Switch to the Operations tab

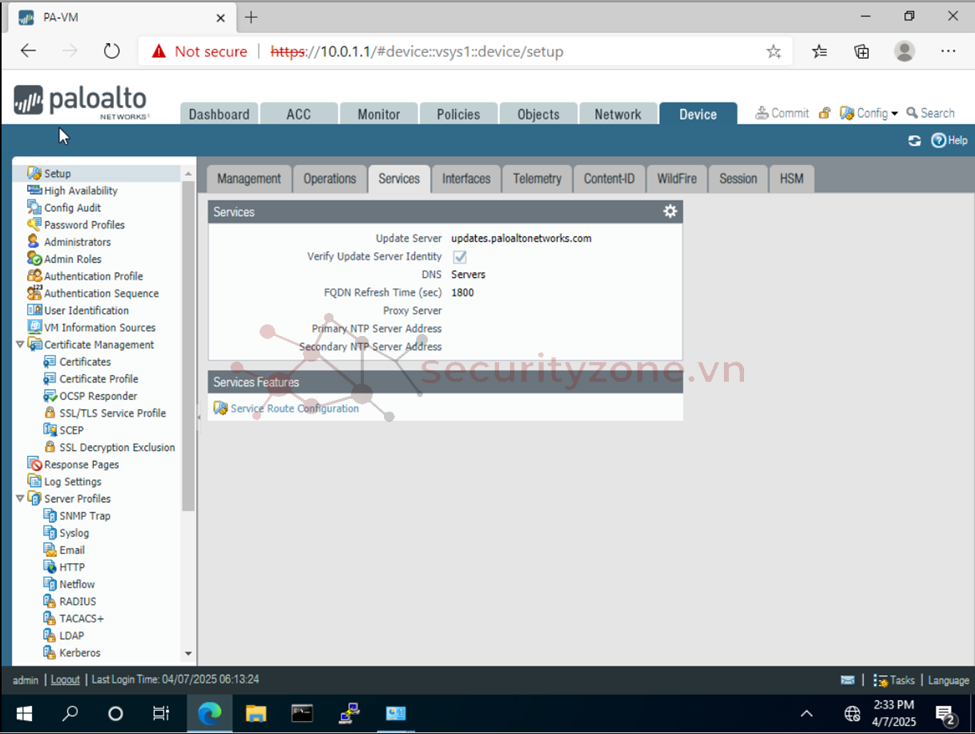point(330,179)
